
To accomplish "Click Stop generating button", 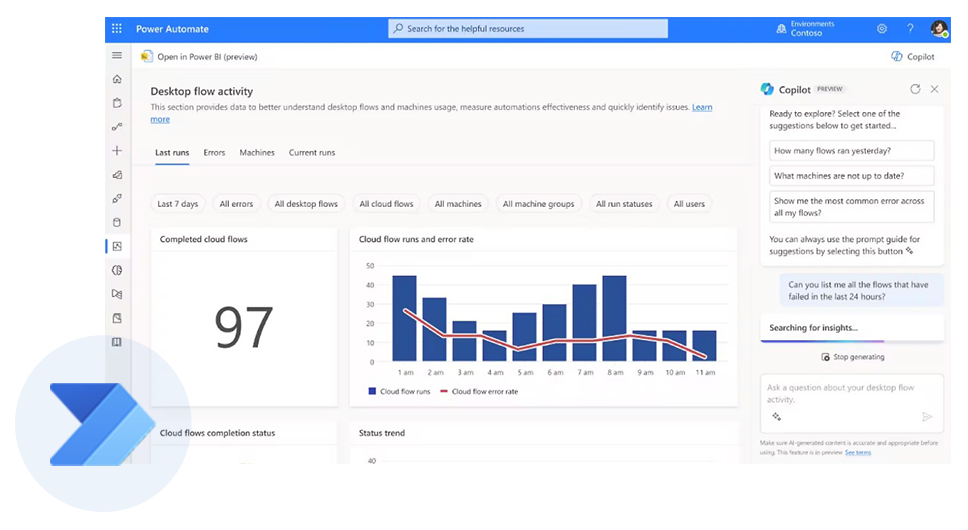I will point(852,357).
